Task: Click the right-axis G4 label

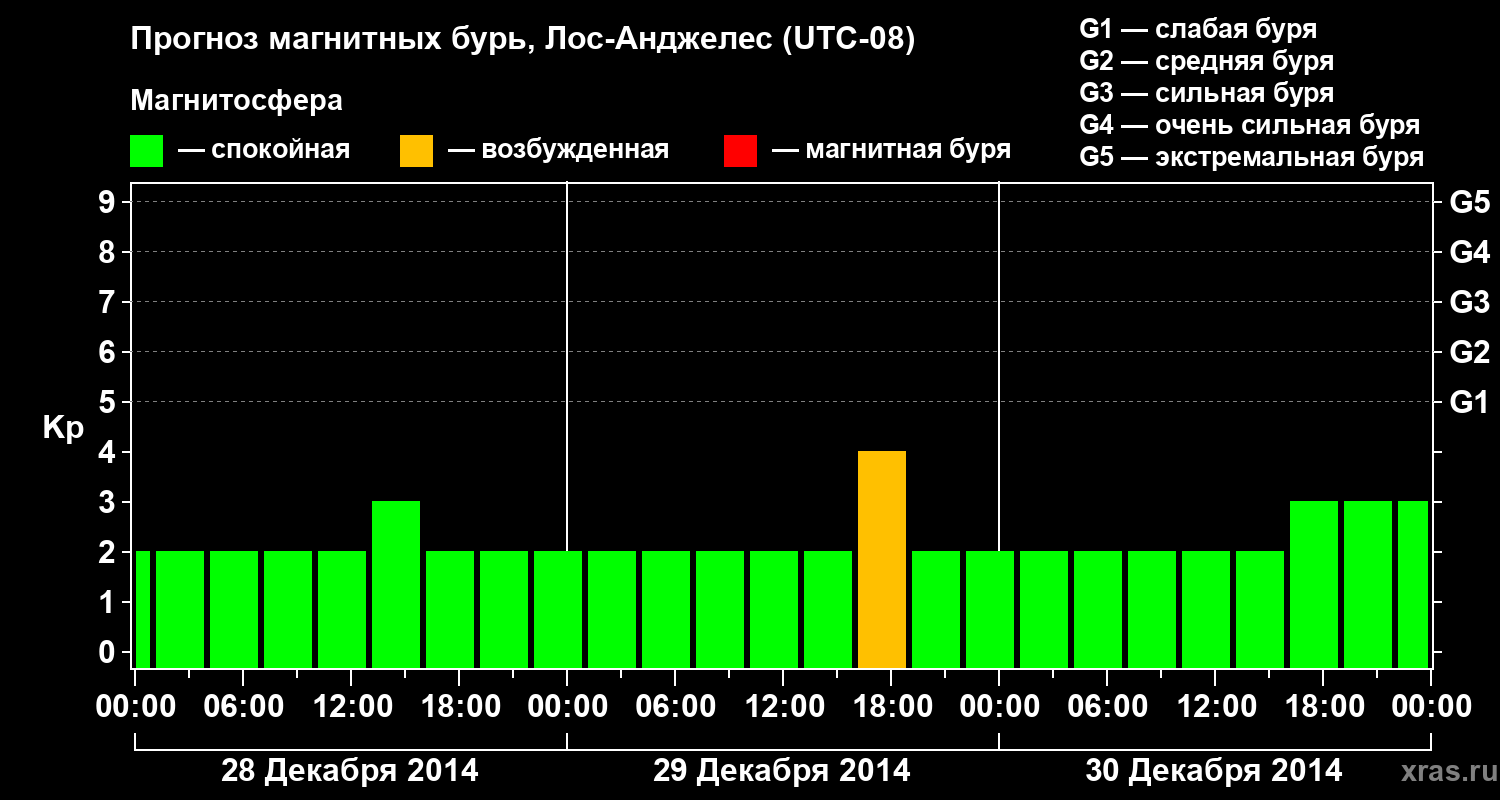Action: pos(1469,252)
